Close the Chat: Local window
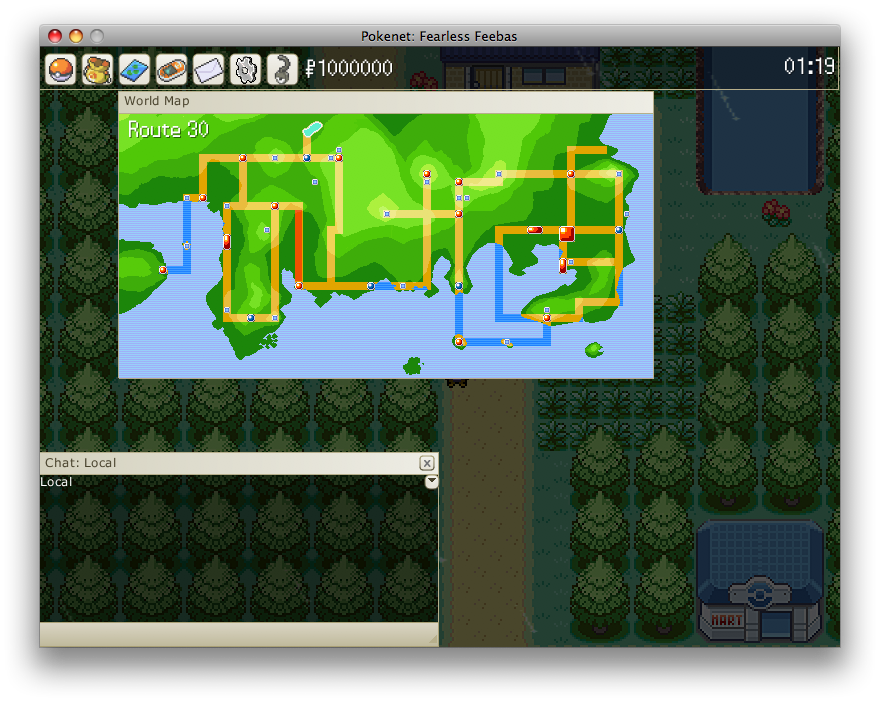 click(x=427, y=463)
